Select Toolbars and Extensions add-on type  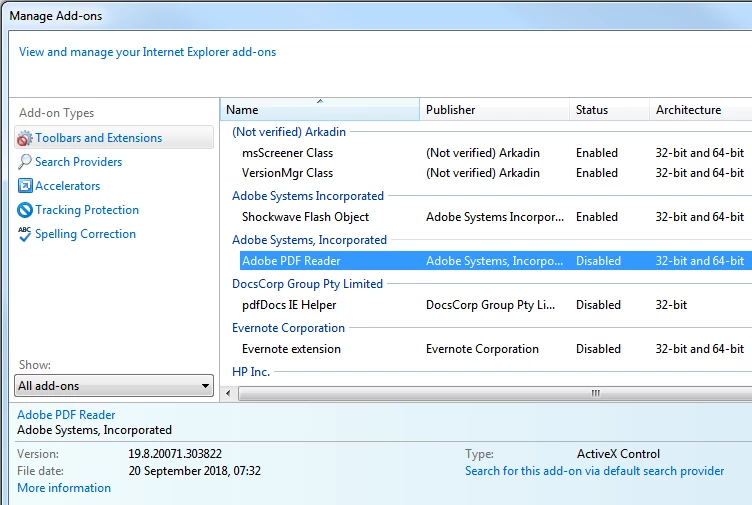(114, 138)
